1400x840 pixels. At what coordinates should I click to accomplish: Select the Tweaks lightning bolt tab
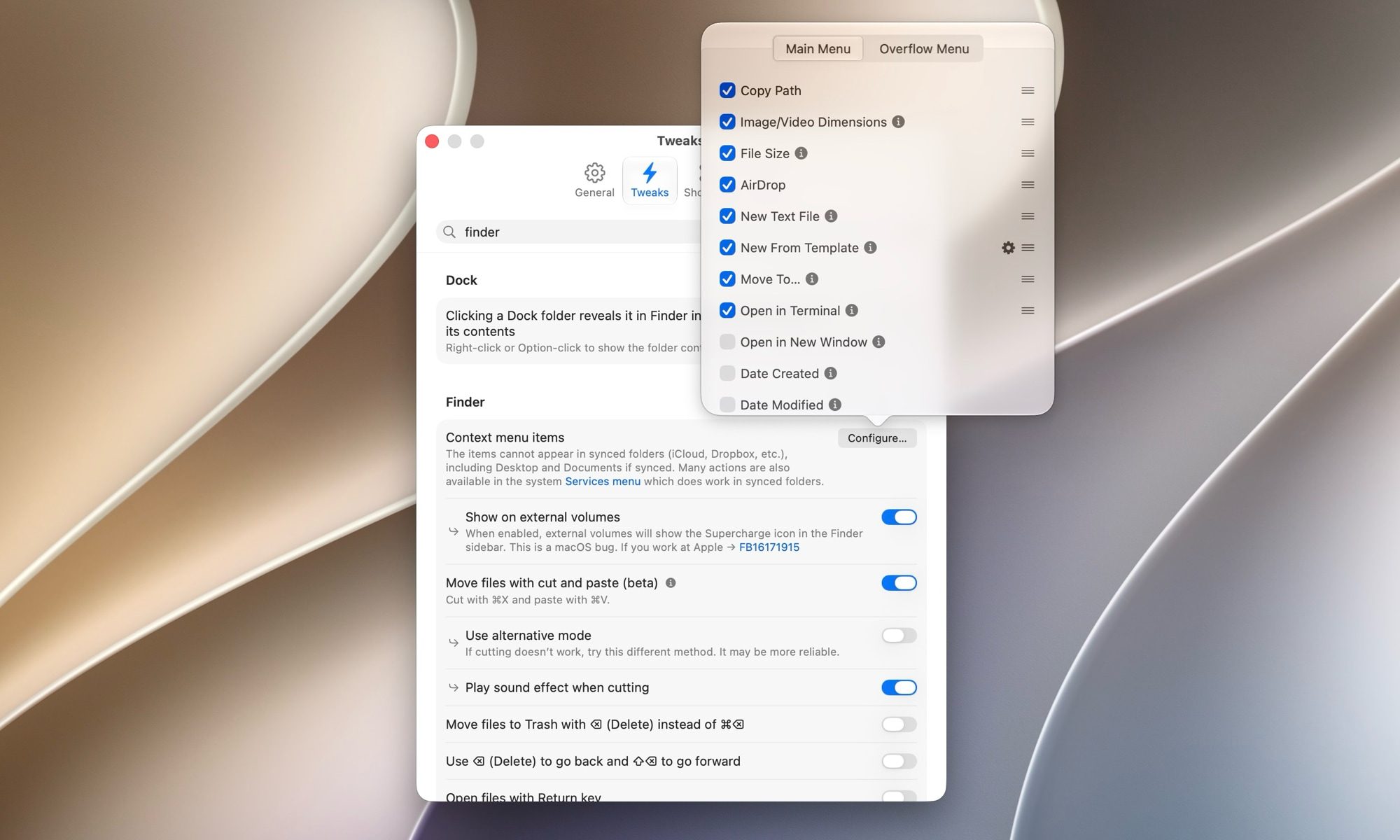650,180
